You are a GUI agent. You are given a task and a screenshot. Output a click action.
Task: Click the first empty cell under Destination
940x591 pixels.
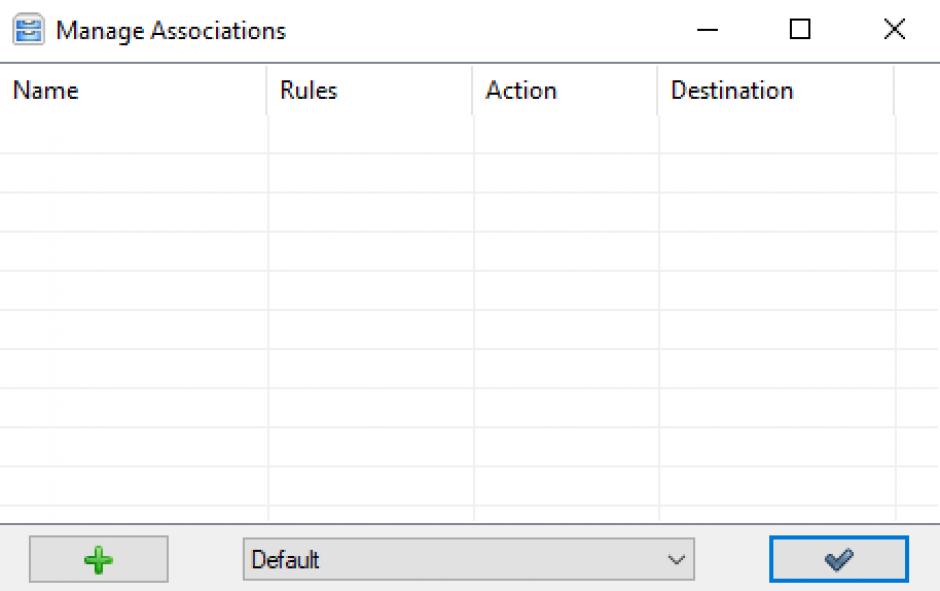776,135
